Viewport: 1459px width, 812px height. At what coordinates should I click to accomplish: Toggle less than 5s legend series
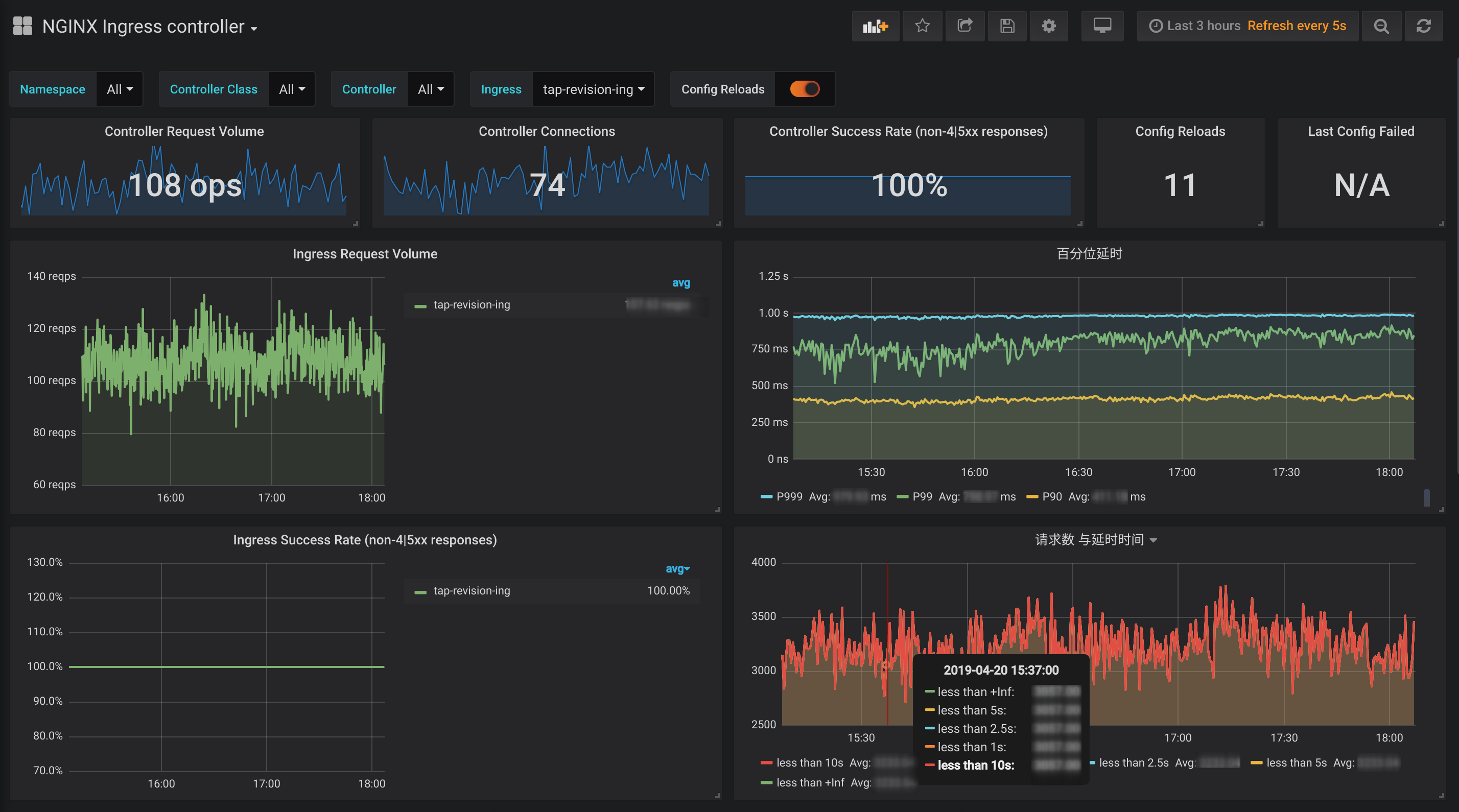(x=1297, y=763)
